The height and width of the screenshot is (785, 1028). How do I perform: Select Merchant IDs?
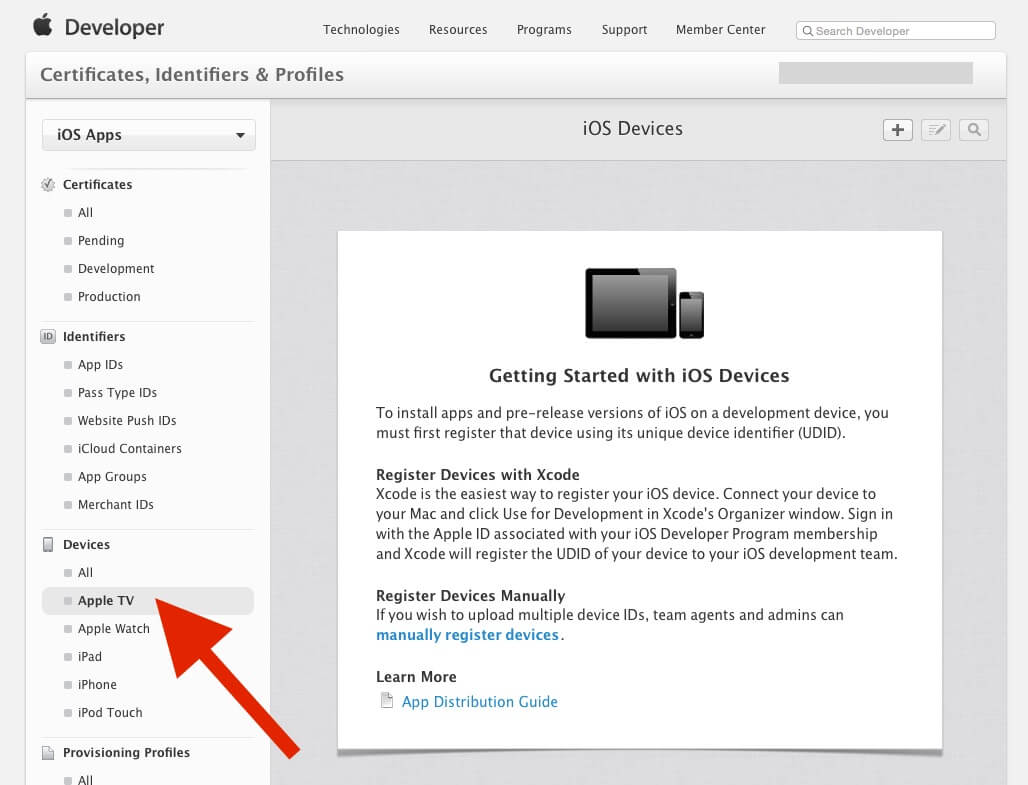coord(115,505)
